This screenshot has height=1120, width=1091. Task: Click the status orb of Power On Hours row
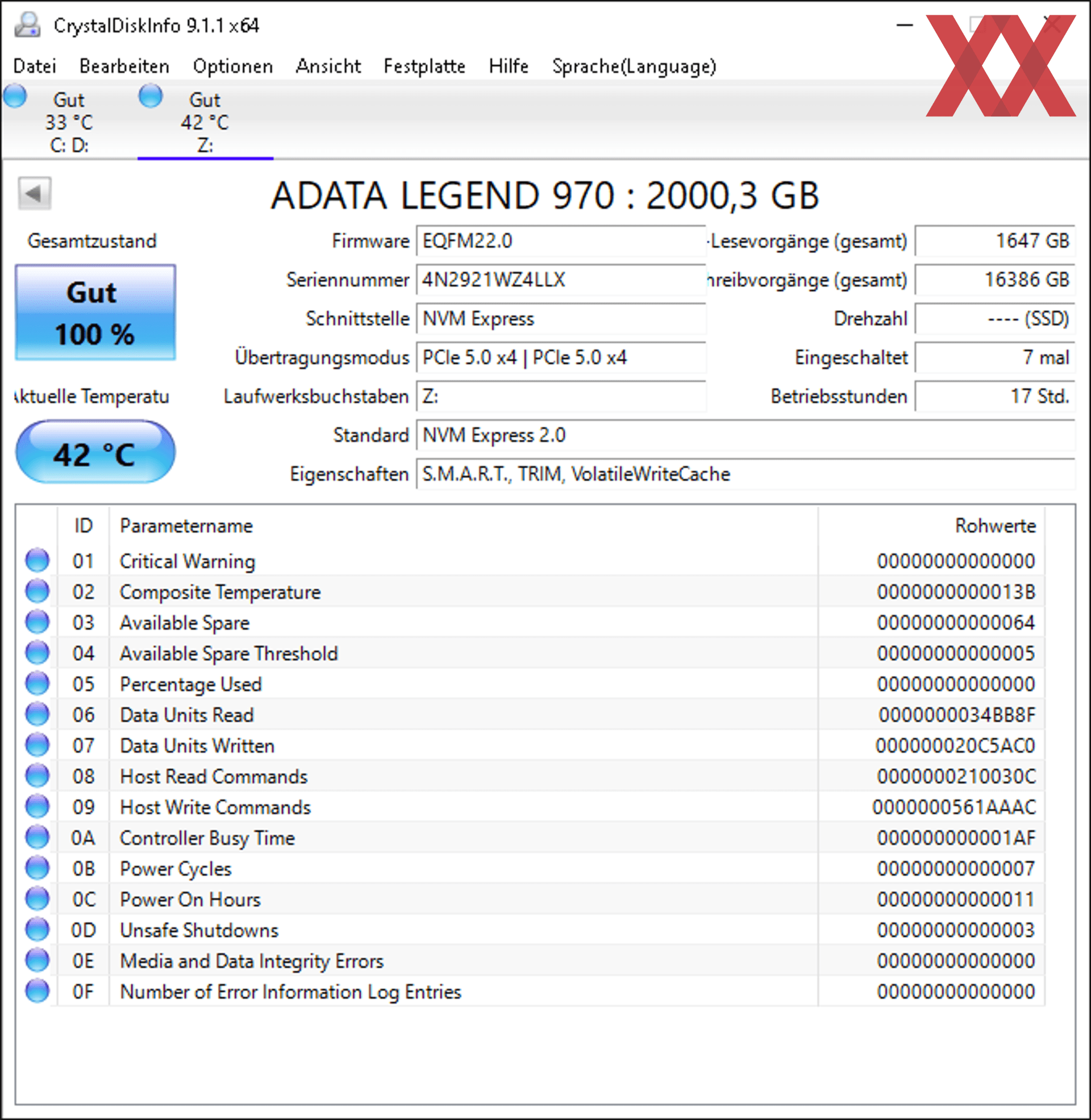[x=38, y=899]
